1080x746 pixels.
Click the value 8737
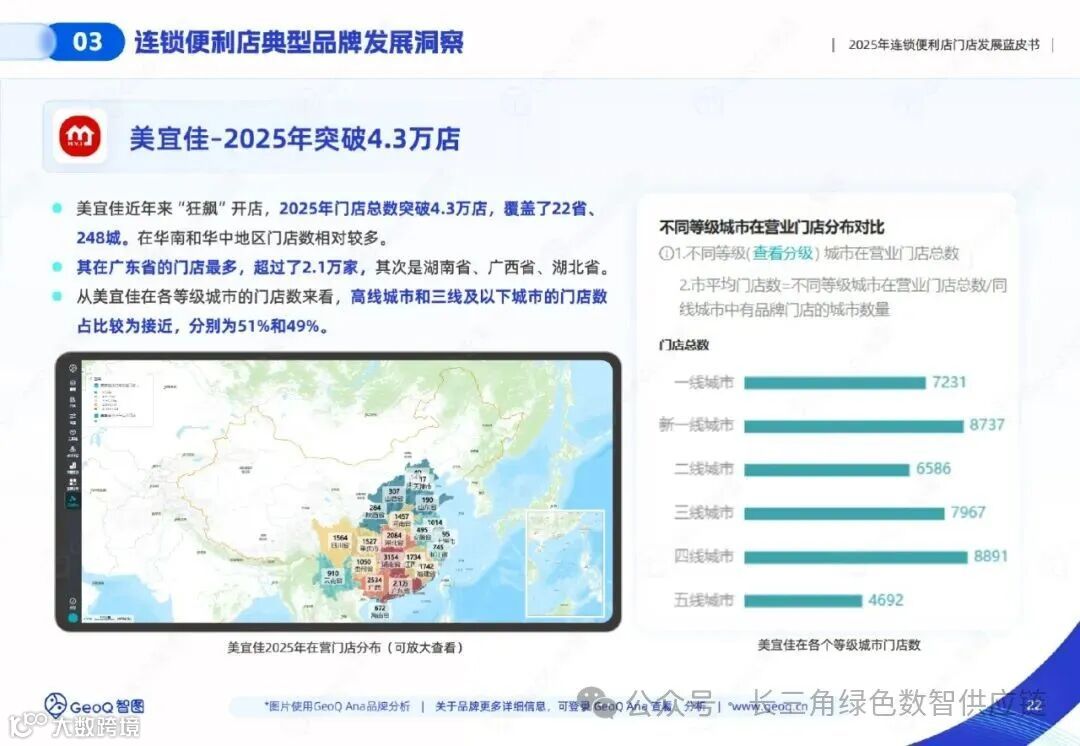click(x=987, y=425)
